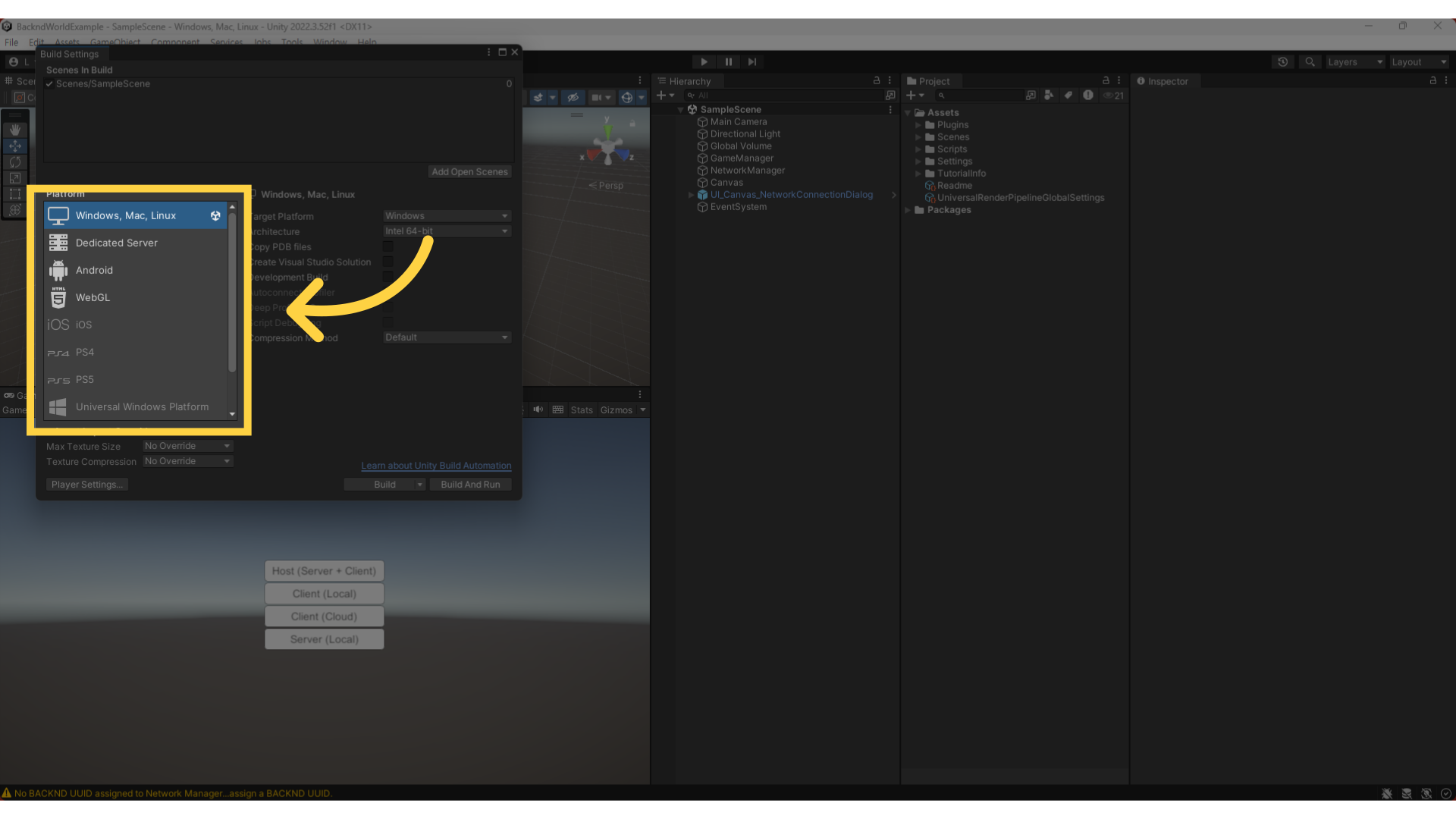The height and width of the screenshot is (819, 1456).
Task: Open Compression Method dropdown
Action: pos(447,337)
